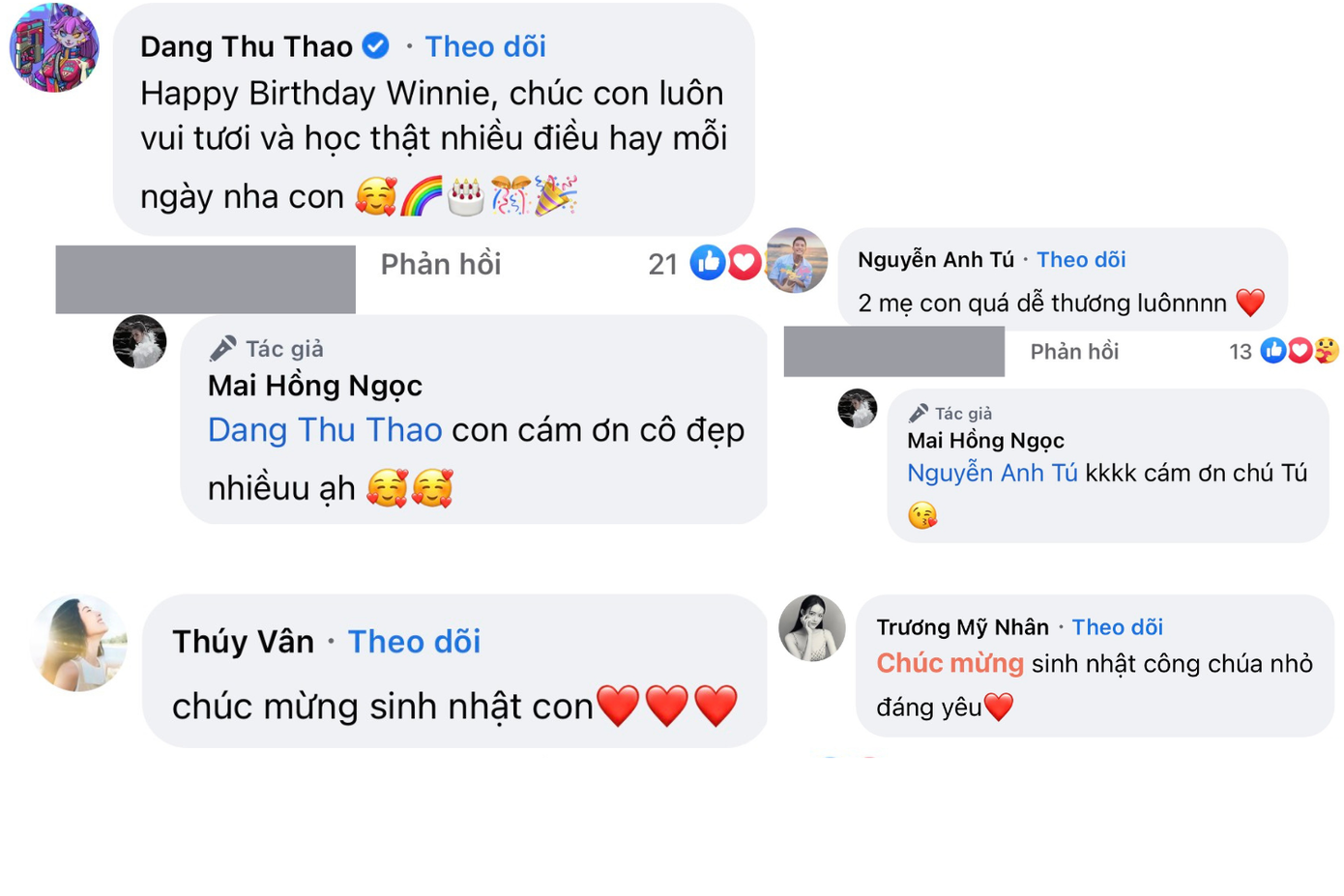Image resolution: width=1344 pixels, height=896 pixels.
Task: Click Mai Hồng Ngọc's name on her reply
Action: [x=313, y=385]
